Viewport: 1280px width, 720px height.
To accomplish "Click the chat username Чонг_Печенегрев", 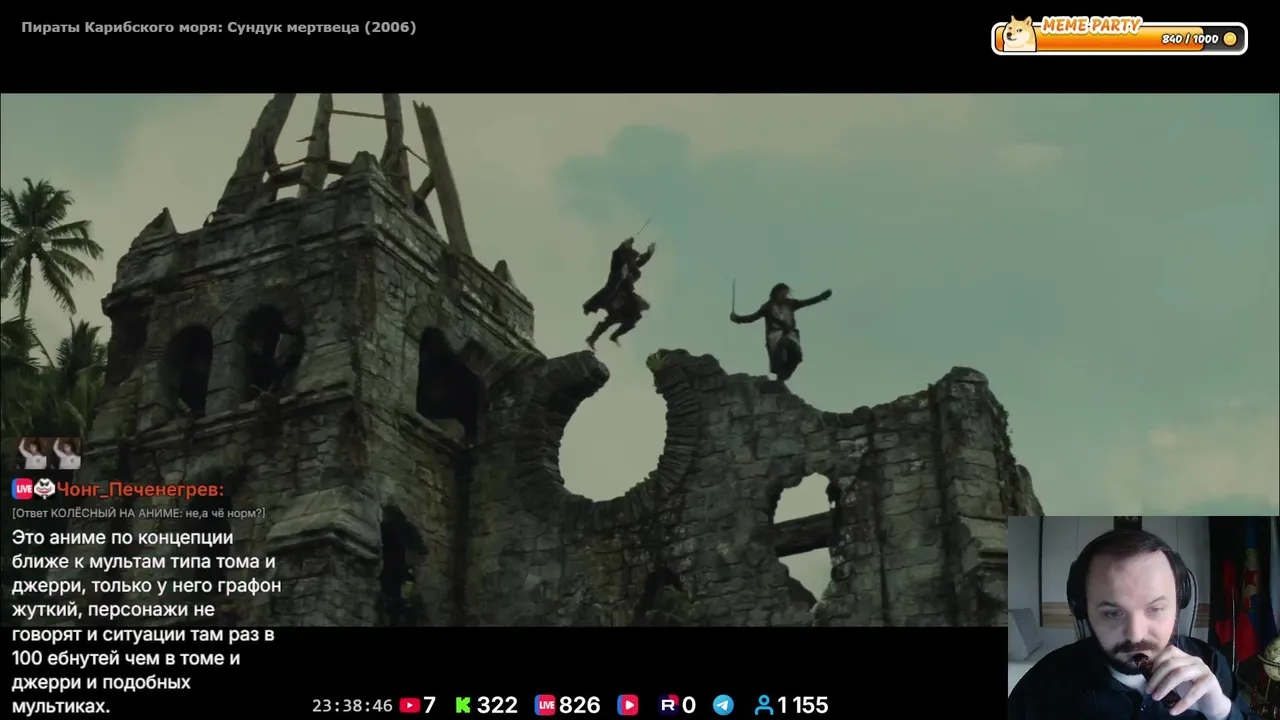I will click(140, 489).
